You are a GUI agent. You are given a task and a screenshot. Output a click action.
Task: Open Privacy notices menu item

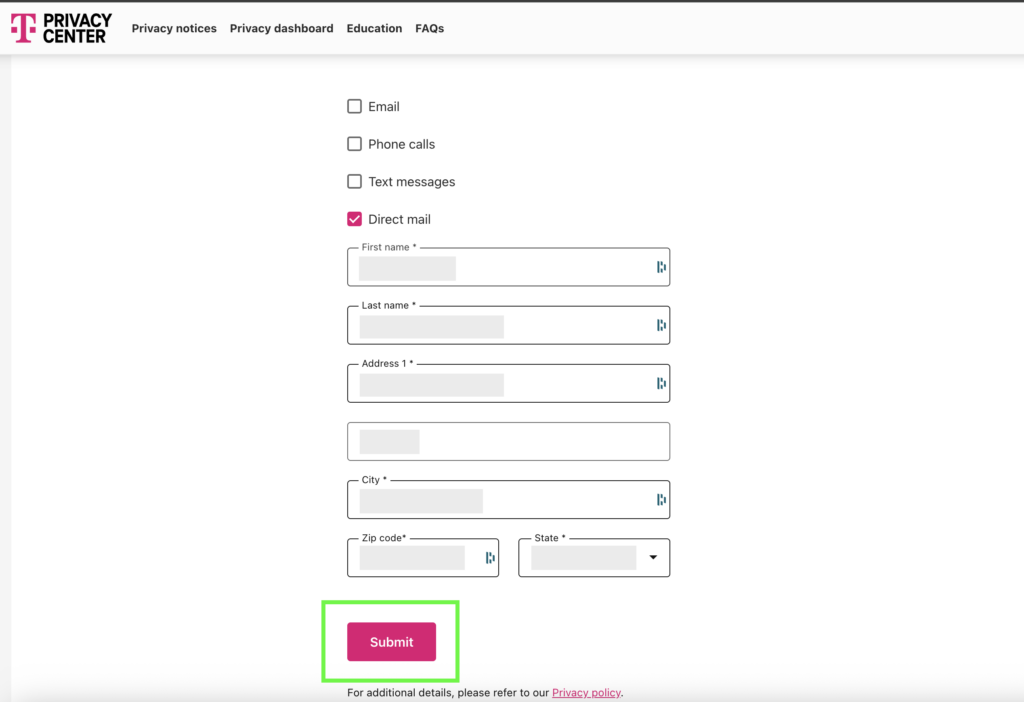click(174, 29)
